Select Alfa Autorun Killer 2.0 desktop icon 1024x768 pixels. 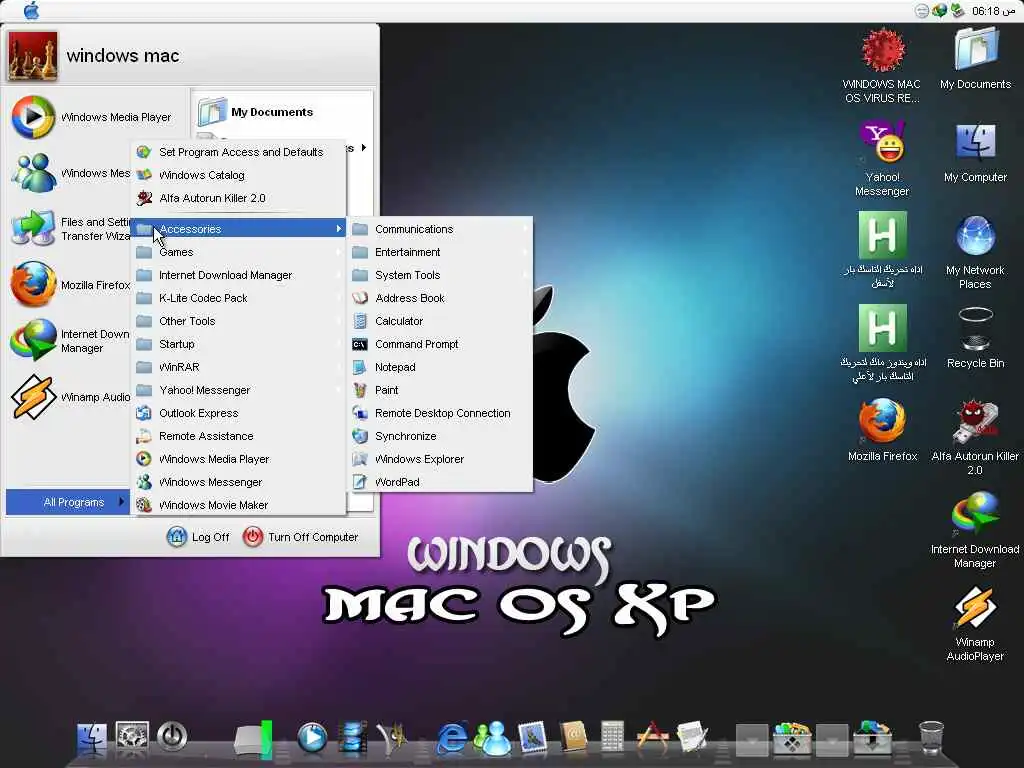click(x=975, y=438)
